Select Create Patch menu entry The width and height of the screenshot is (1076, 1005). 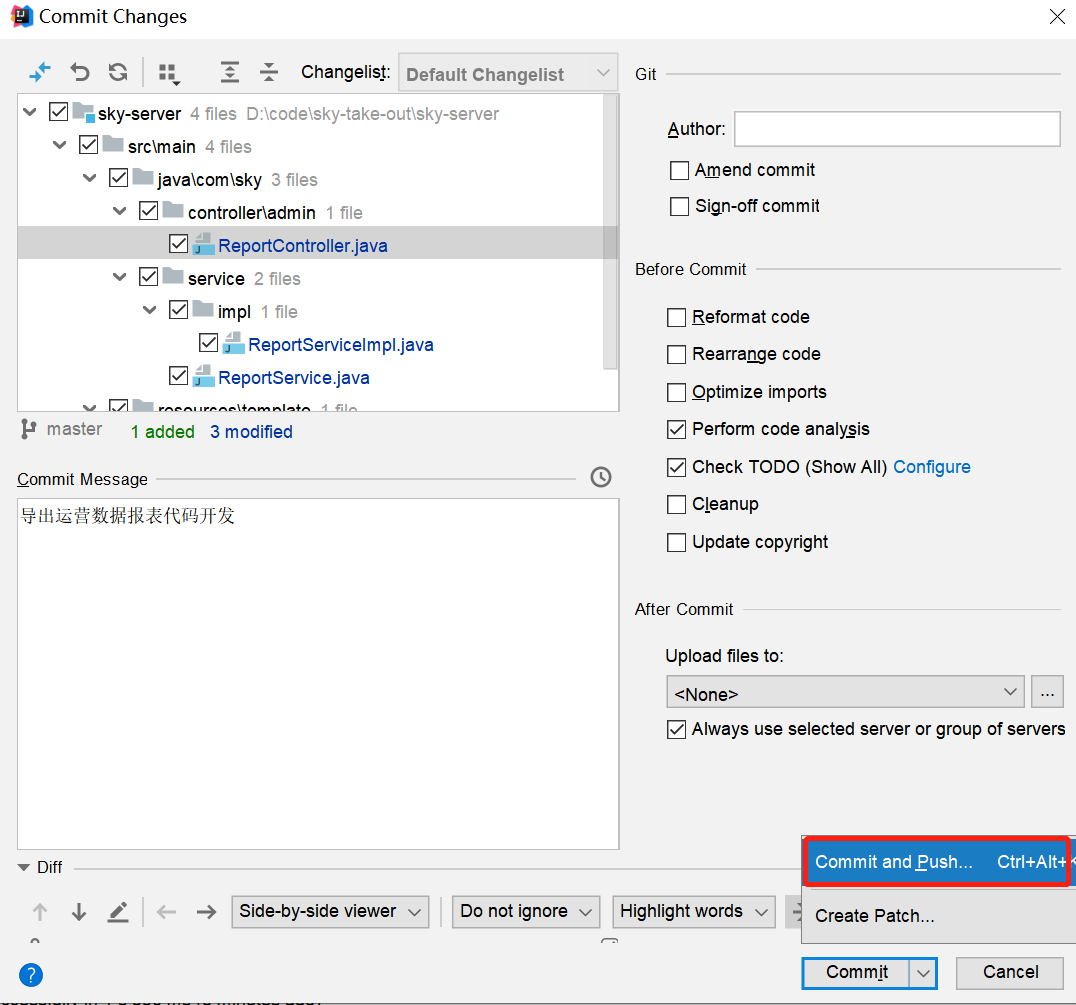pyautogui.click(x=874, y=915)
